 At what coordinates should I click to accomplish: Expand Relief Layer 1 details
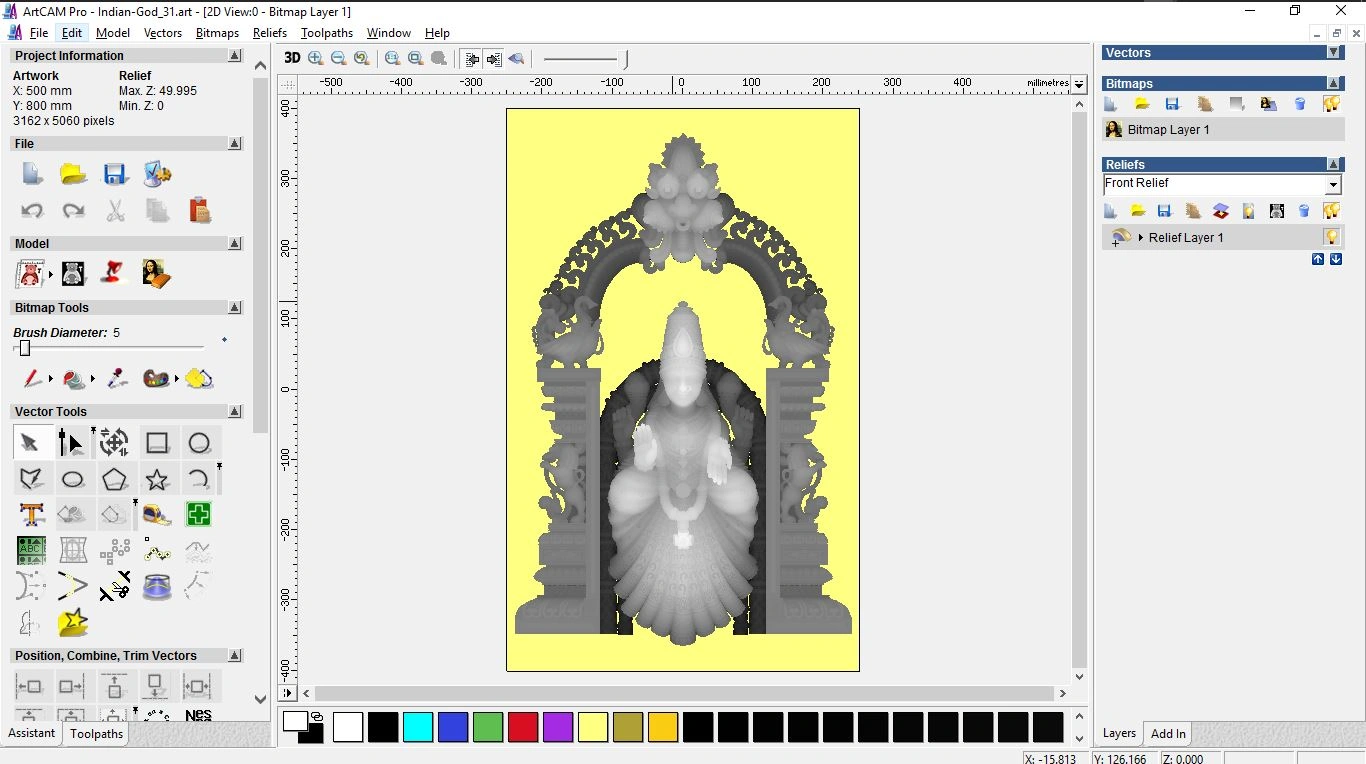[1141, 237]
